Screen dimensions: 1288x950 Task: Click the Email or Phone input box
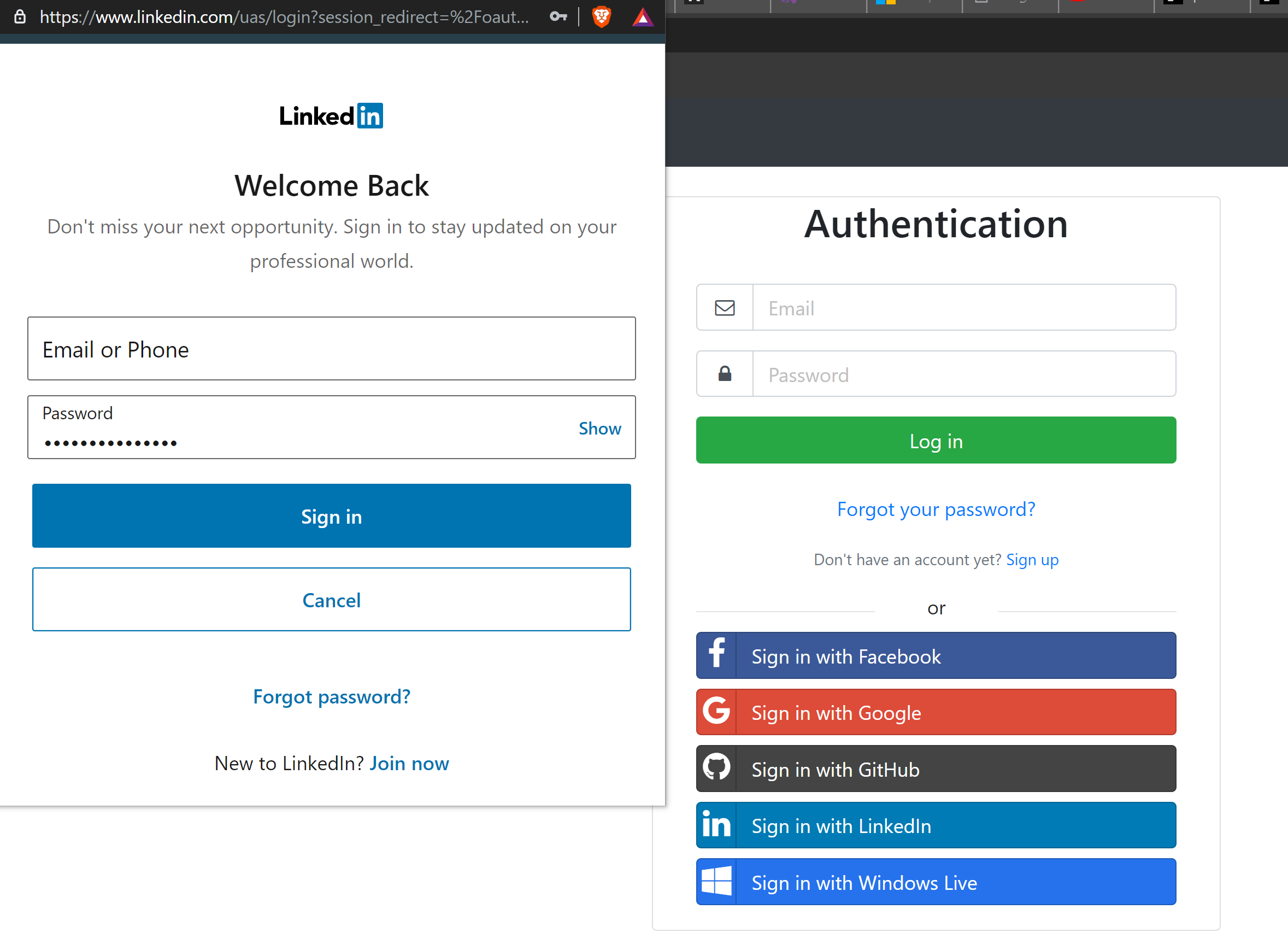[x=331, y=349]
